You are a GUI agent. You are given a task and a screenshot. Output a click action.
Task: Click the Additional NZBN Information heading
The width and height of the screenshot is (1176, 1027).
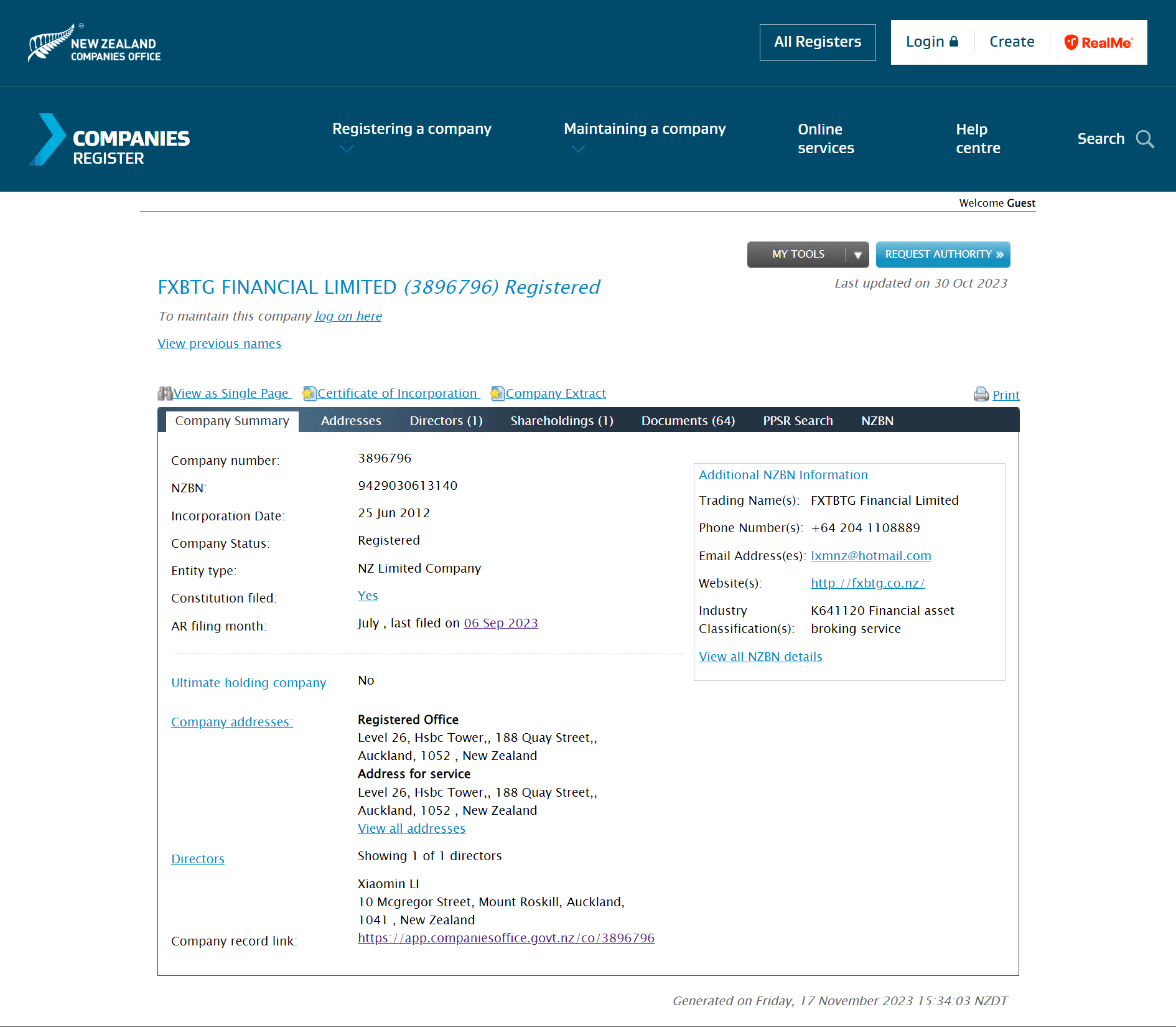783,475
